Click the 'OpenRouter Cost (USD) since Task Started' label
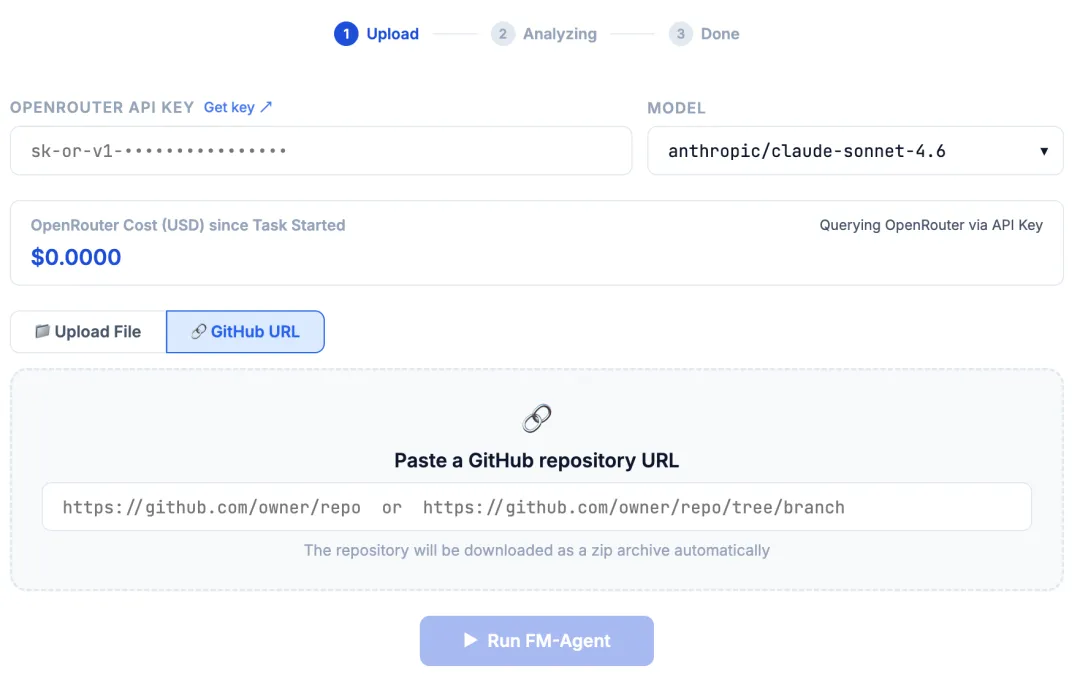 tap(188, 225)
